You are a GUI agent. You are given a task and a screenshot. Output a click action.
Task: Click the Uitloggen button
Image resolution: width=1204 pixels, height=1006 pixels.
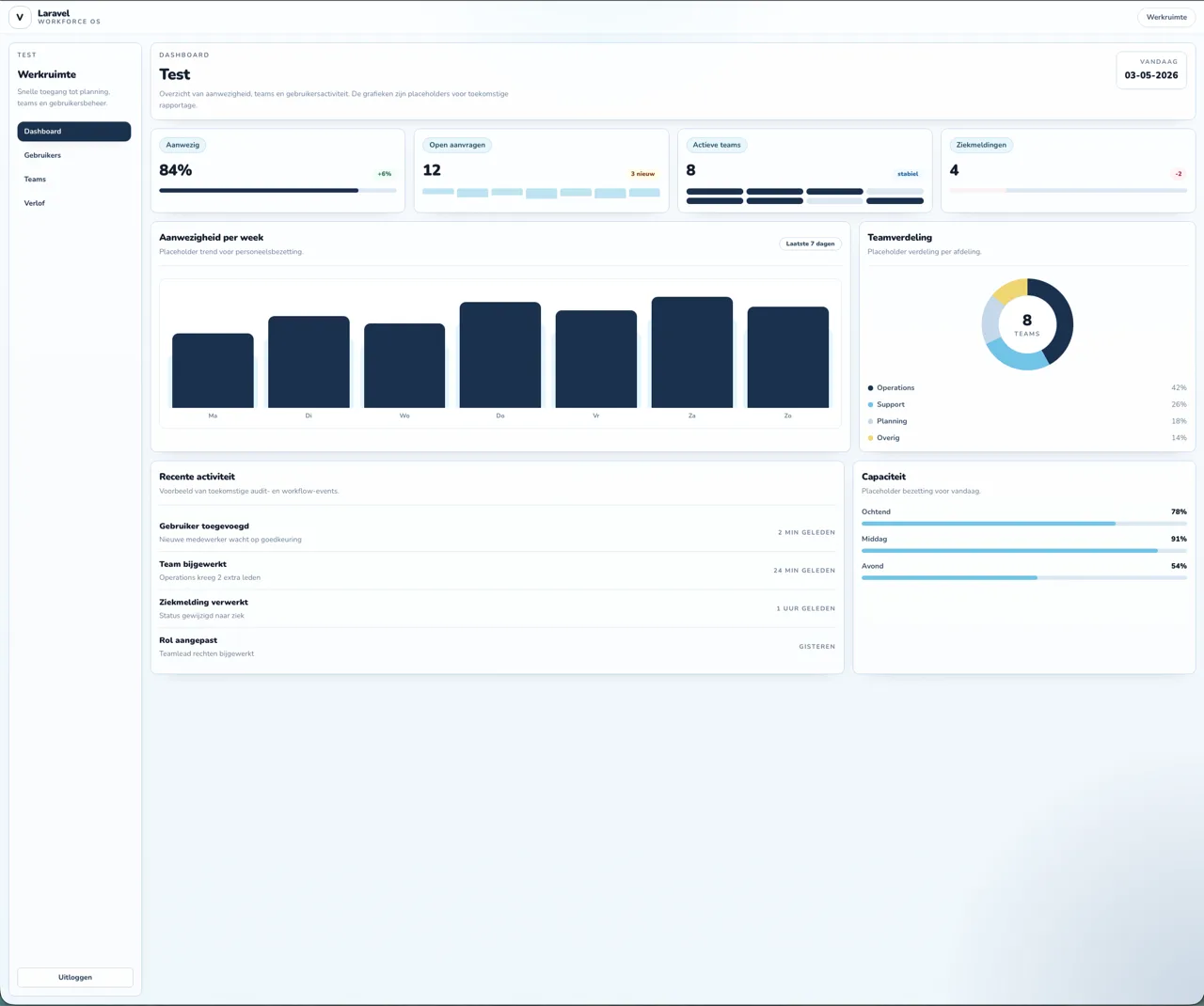75,977
